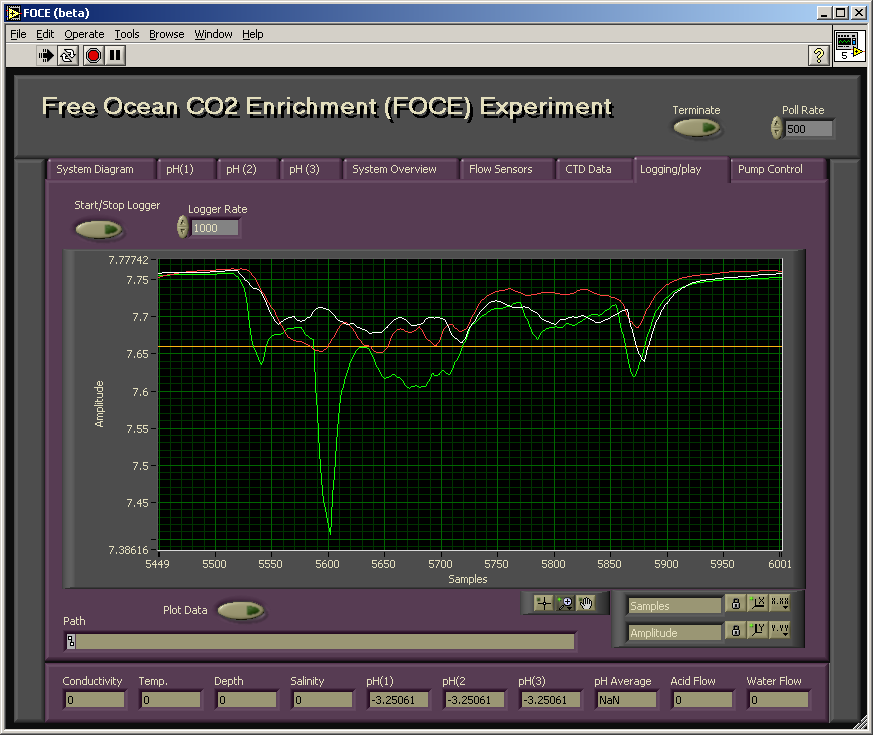Click the Logger Rate value field
Image resolution: width=873 pixels, height=735 pixels.
click(214, 228)
